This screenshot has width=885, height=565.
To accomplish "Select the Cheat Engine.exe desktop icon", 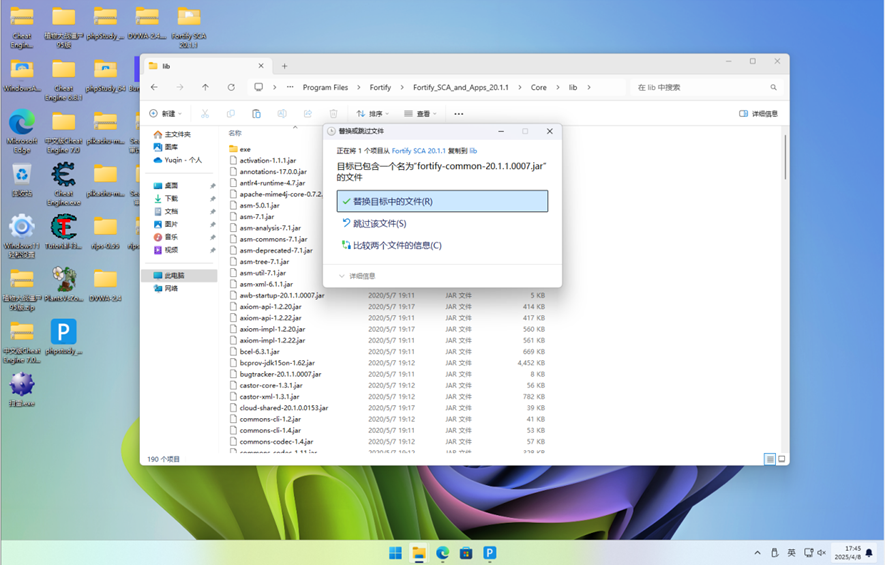I will pos(64,183).
